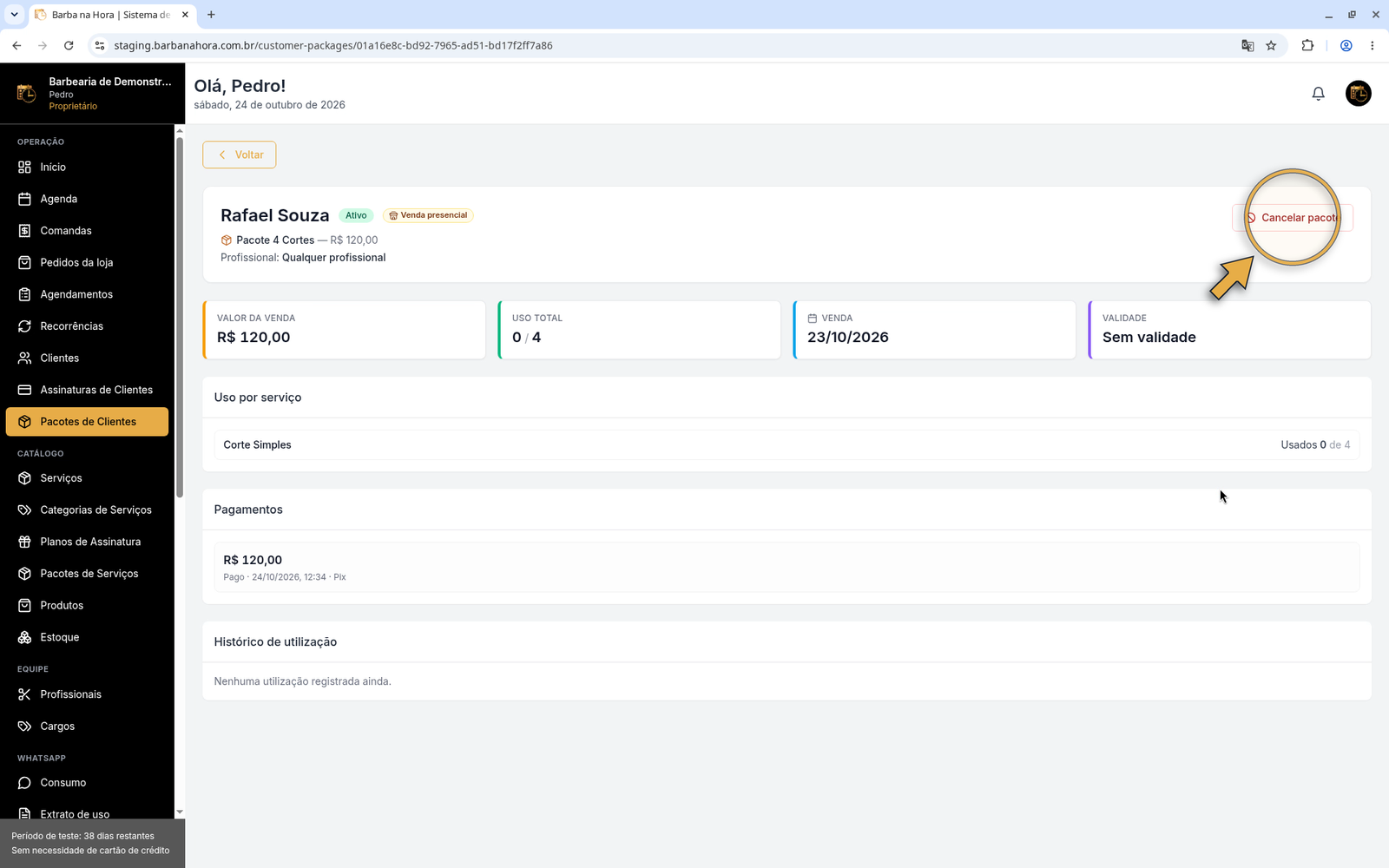Viewport: 1389px width, 868px height.
Task: Go back with the Voltar button
Action: pos(240,155)
